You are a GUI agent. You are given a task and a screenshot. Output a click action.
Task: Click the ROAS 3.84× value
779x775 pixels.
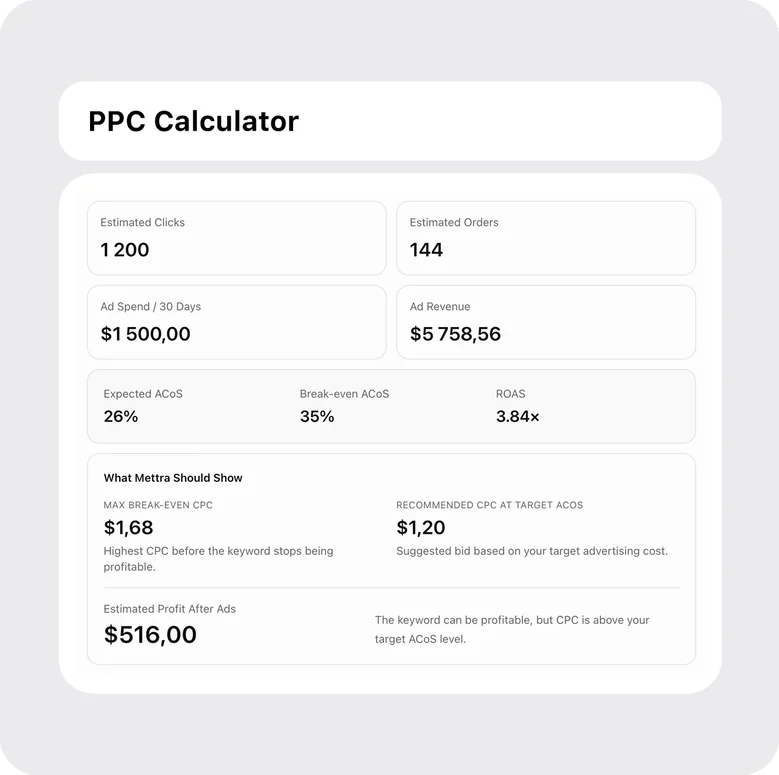[518, 416]
